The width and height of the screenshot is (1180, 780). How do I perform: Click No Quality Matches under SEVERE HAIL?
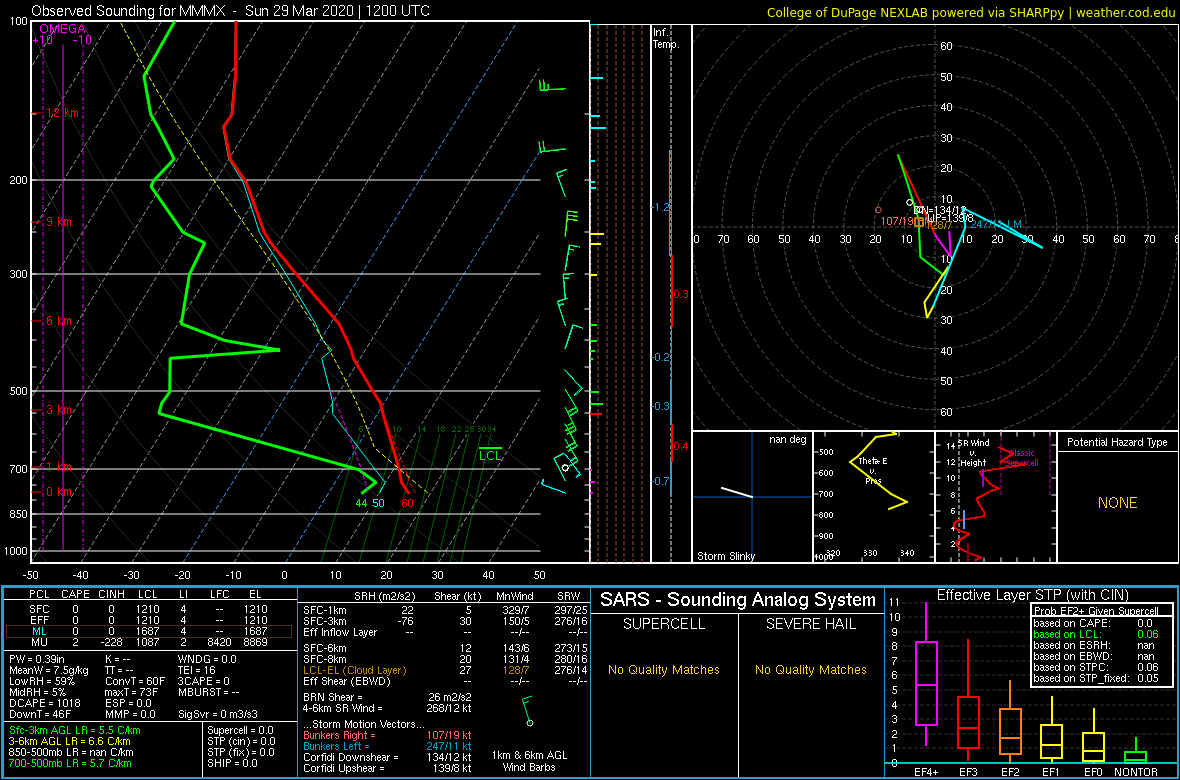(811, 669)
